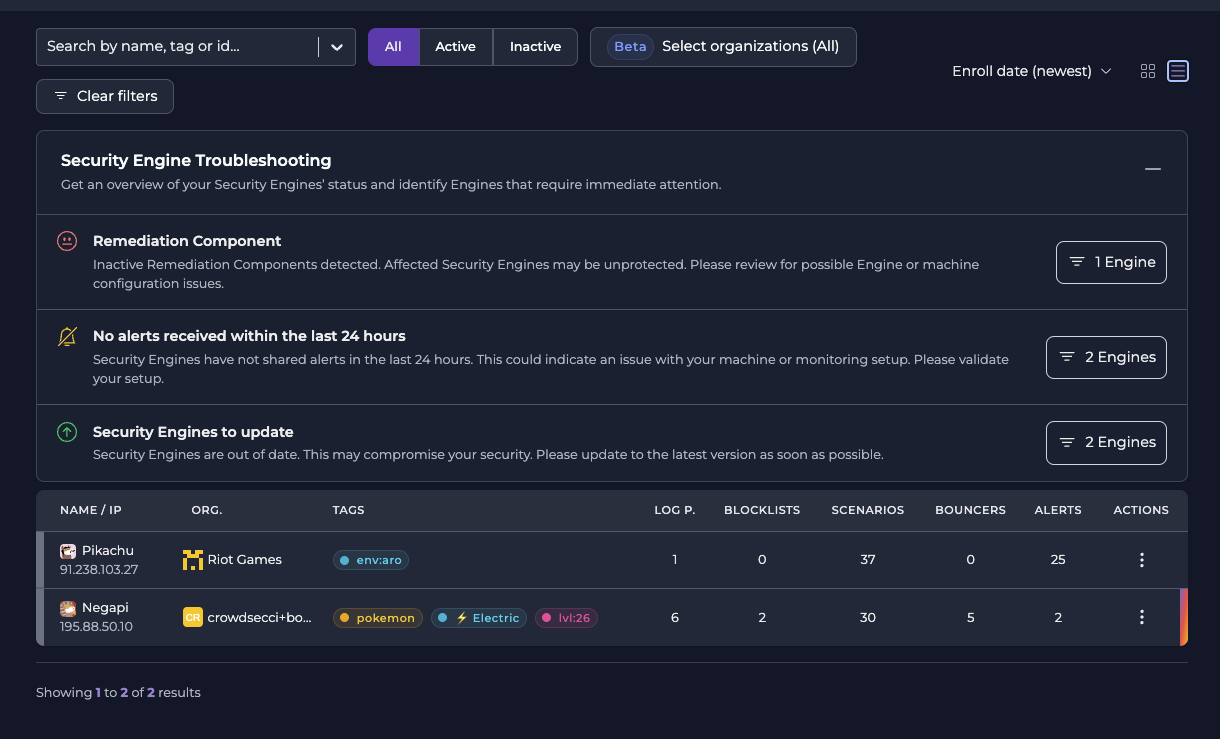Viewport: 1220px width, 739px height.
Task: Click 1 Engine for Remediation Component
Action: tap(1111, 262)
